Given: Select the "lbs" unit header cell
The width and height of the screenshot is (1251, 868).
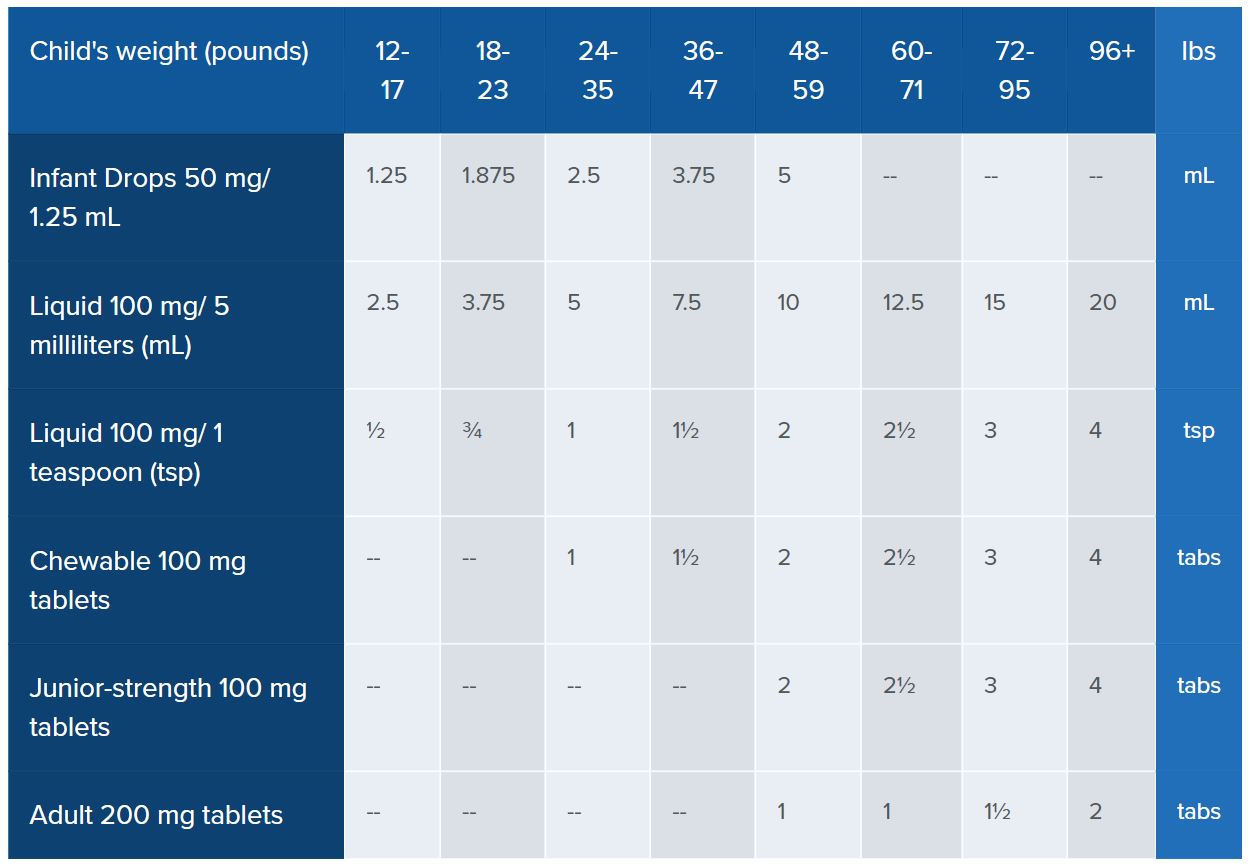Looking at the screenshot, I should point(1198,52).
